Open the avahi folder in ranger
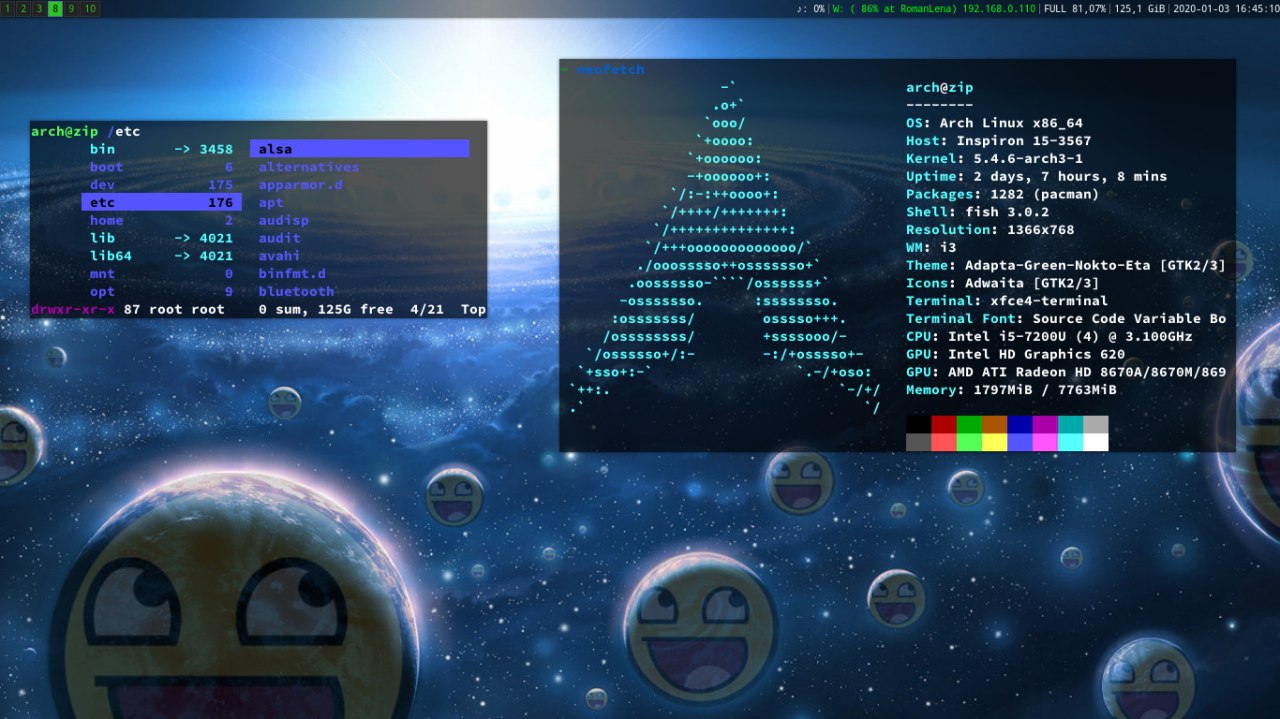The width and height of the screenshot is (1280, 719). tap(279, 256)
